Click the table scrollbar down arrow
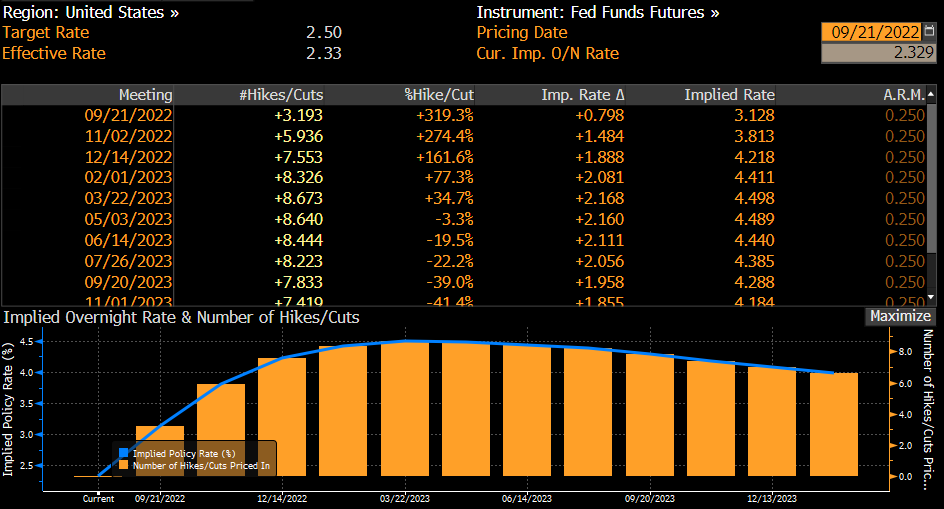Viewport: 944px width, 509px height. (931, 297)
